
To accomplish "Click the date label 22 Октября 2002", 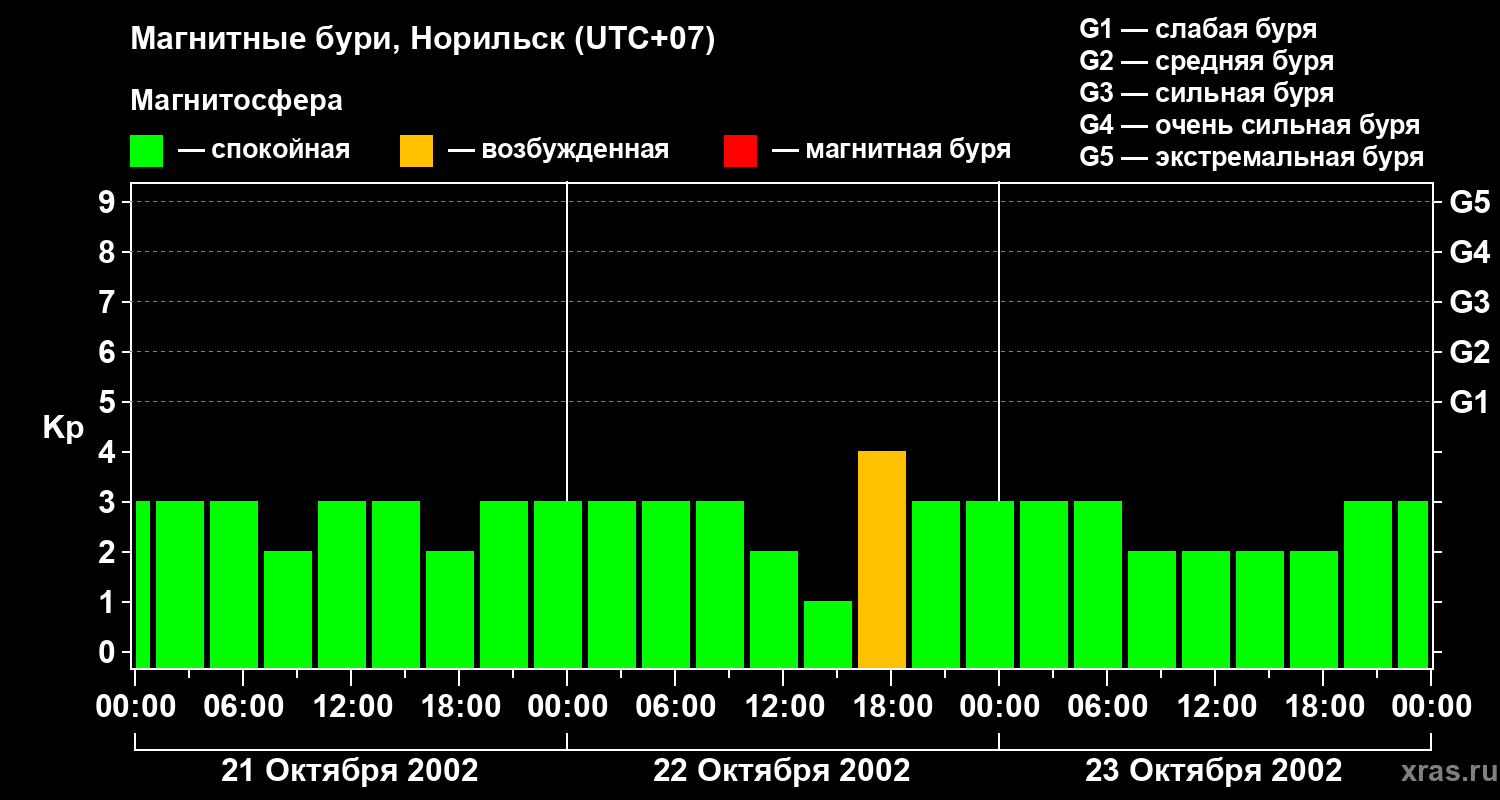I will tap(782, 771).
